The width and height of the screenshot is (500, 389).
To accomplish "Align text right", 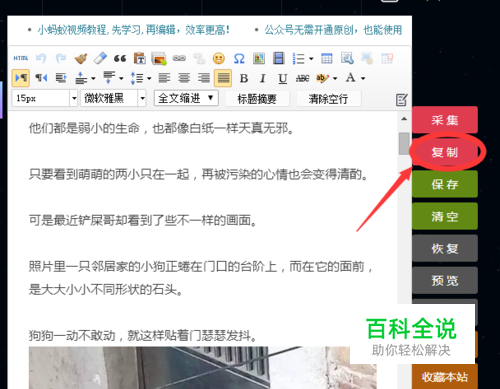I will point(204,78).
